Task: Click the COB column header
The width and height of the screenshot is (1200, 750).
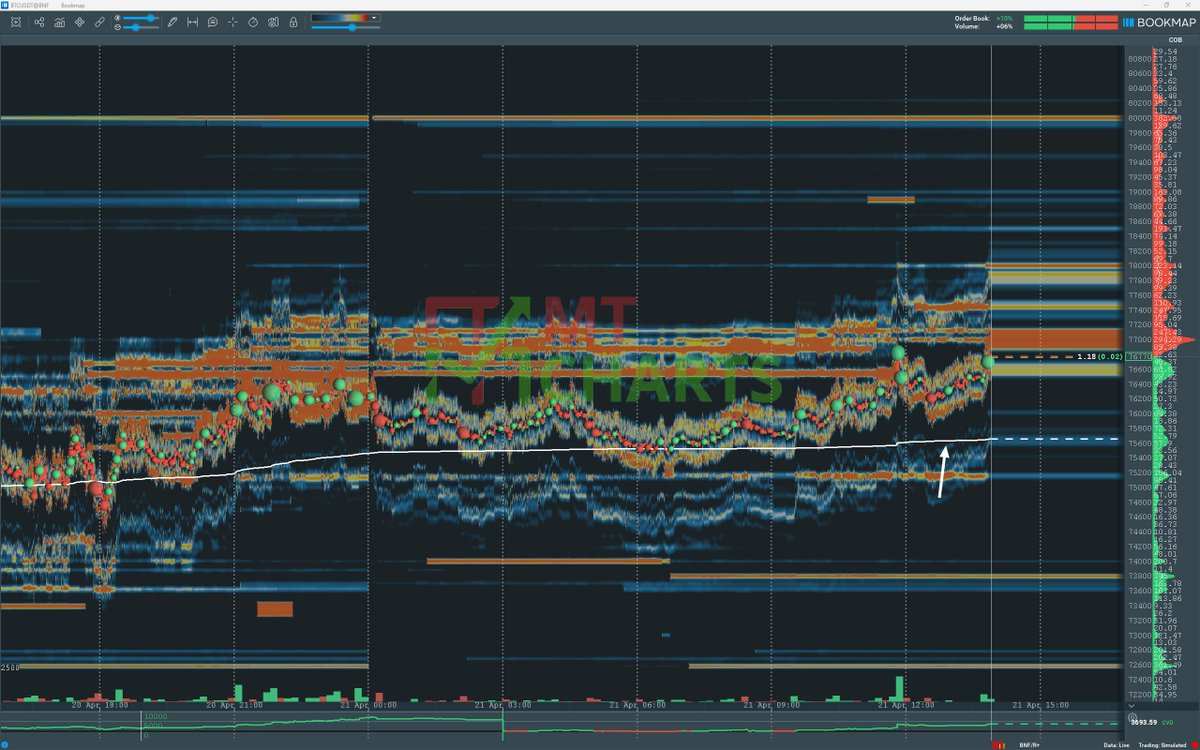Action: tap(1161, 41)
